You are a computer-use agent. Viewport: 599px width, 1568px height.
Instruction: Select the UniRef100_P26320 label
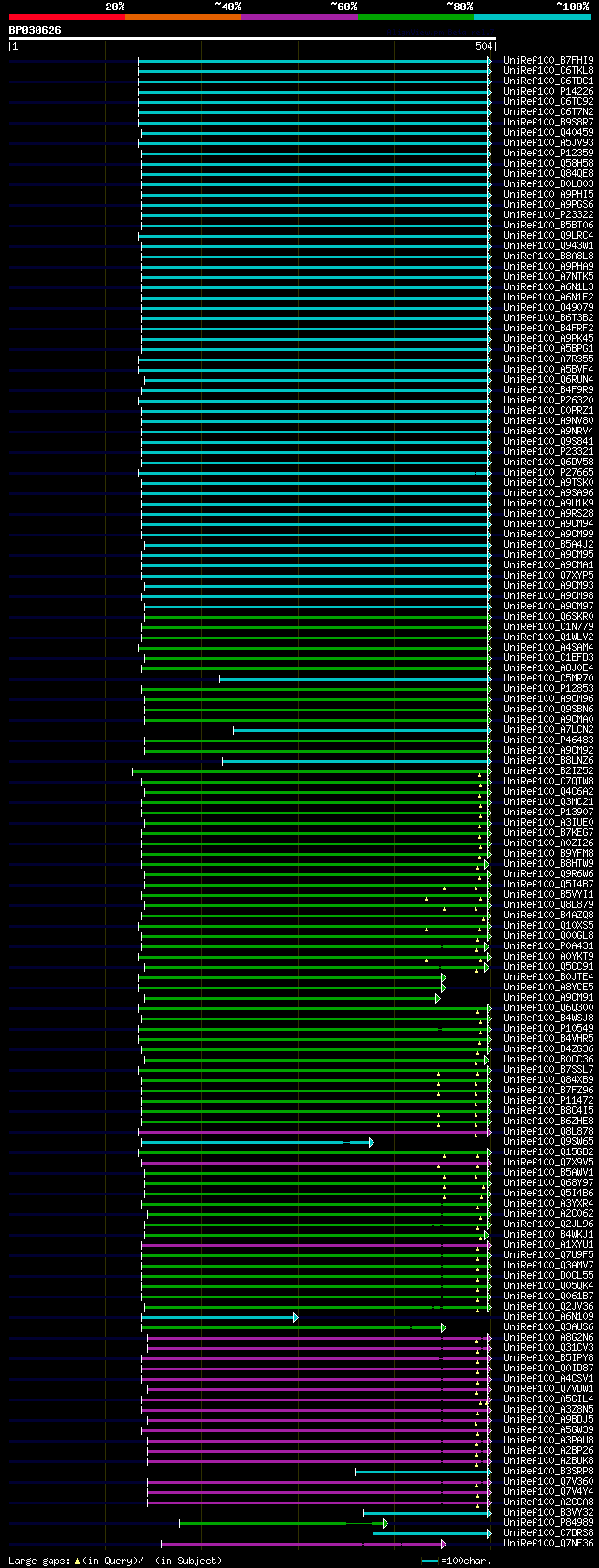pos(548,400)
